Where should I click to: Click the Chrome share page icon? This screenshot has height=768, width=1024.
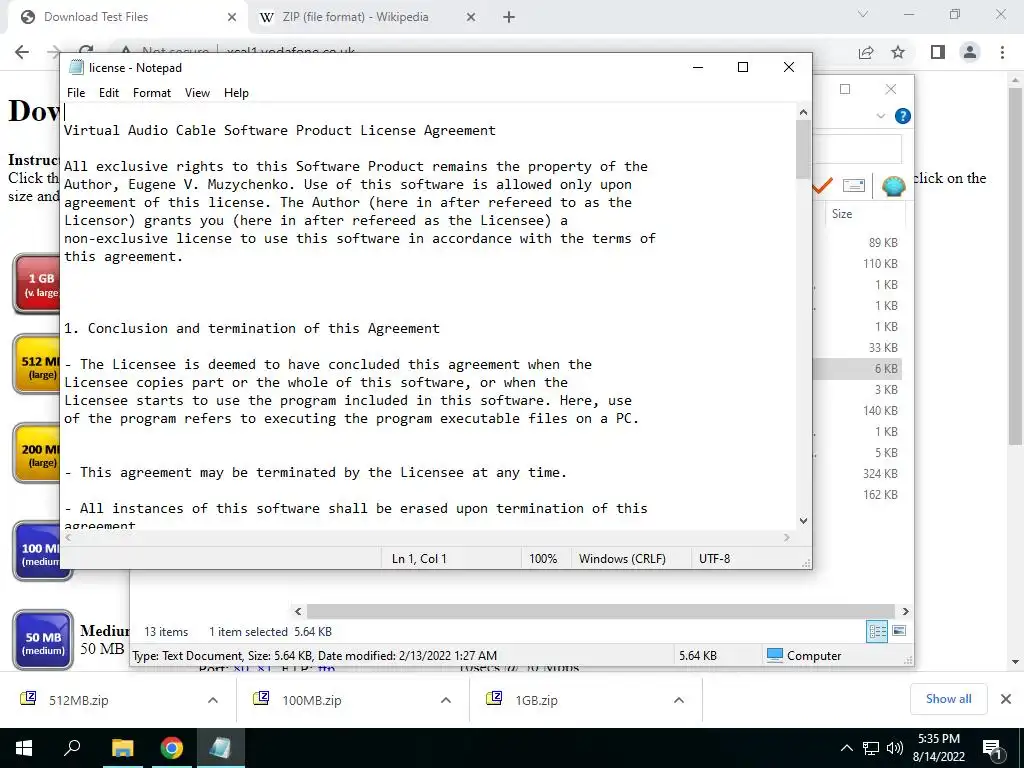click(x=866, y=52)
